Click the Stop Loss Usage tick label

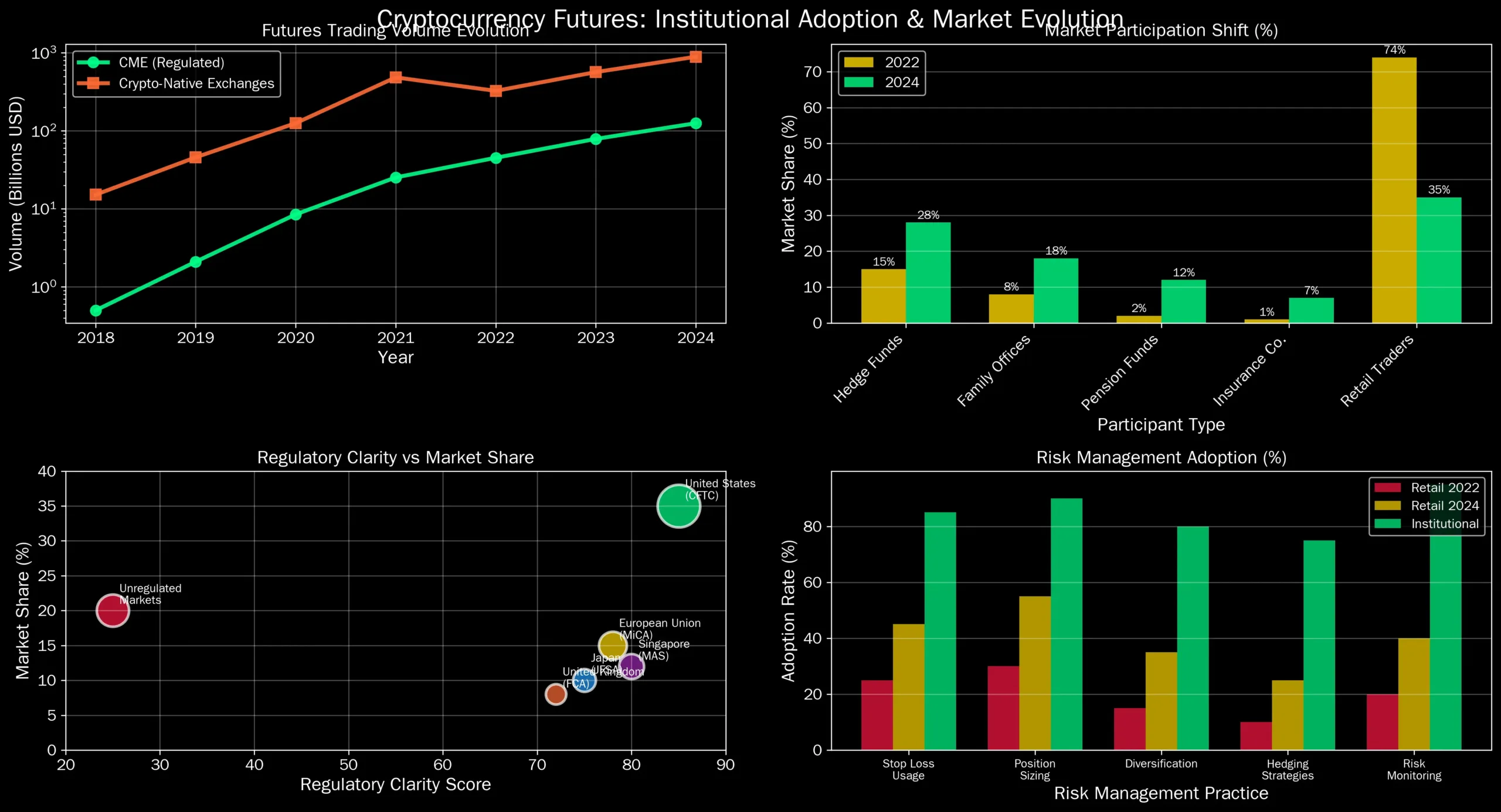point(908,769)
